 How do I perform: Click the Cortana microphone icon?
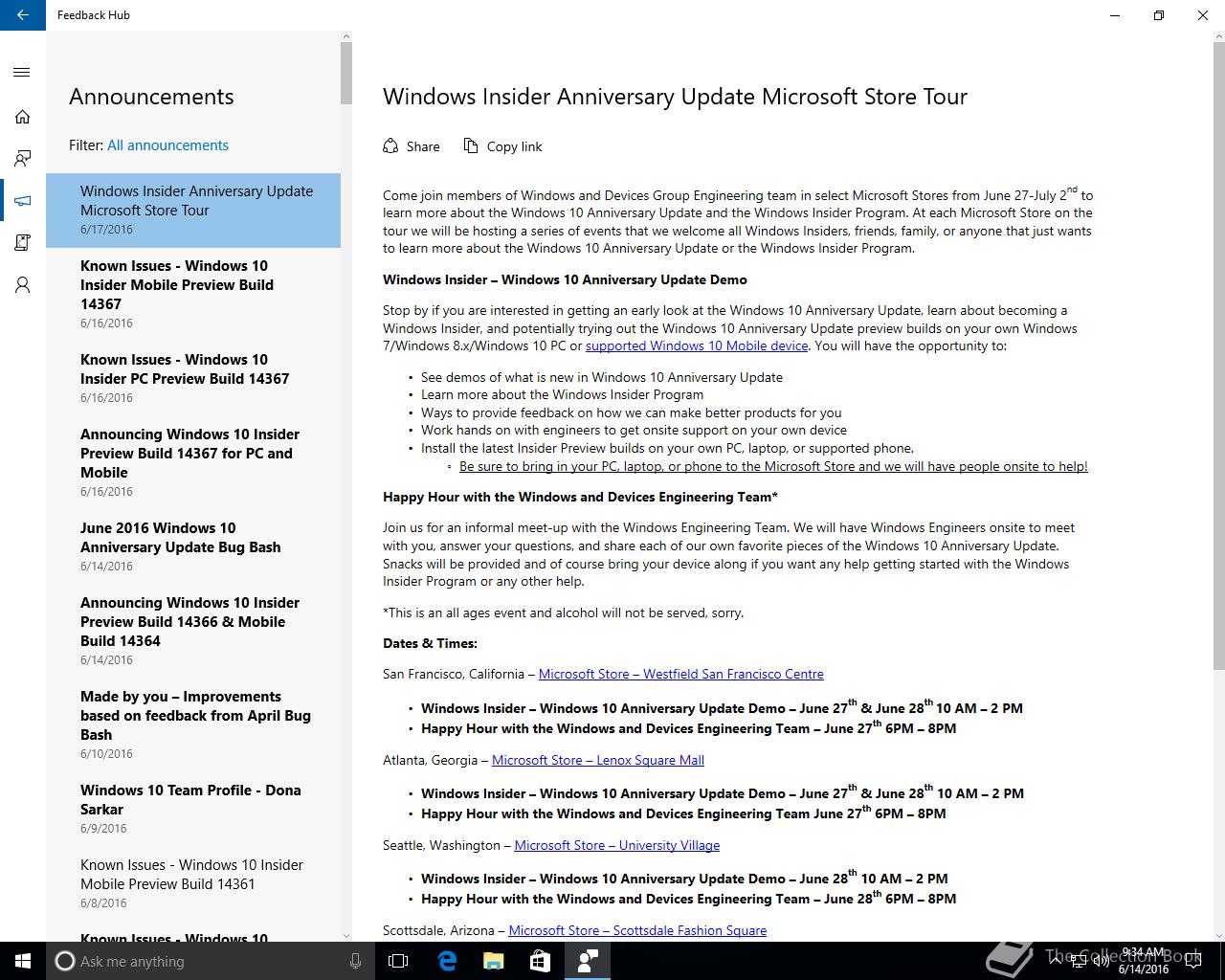[x=355, y=961]
